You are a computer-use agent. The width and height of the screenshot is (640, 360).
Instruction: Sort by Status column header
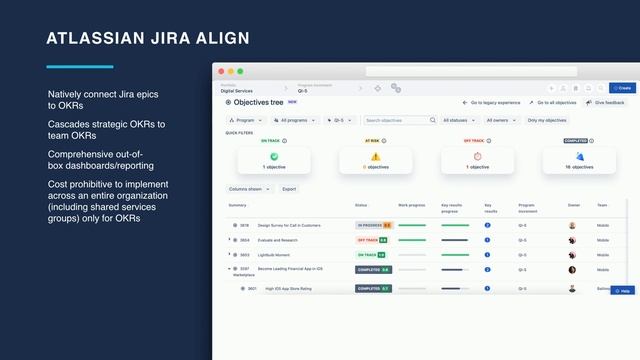point(361,205)
